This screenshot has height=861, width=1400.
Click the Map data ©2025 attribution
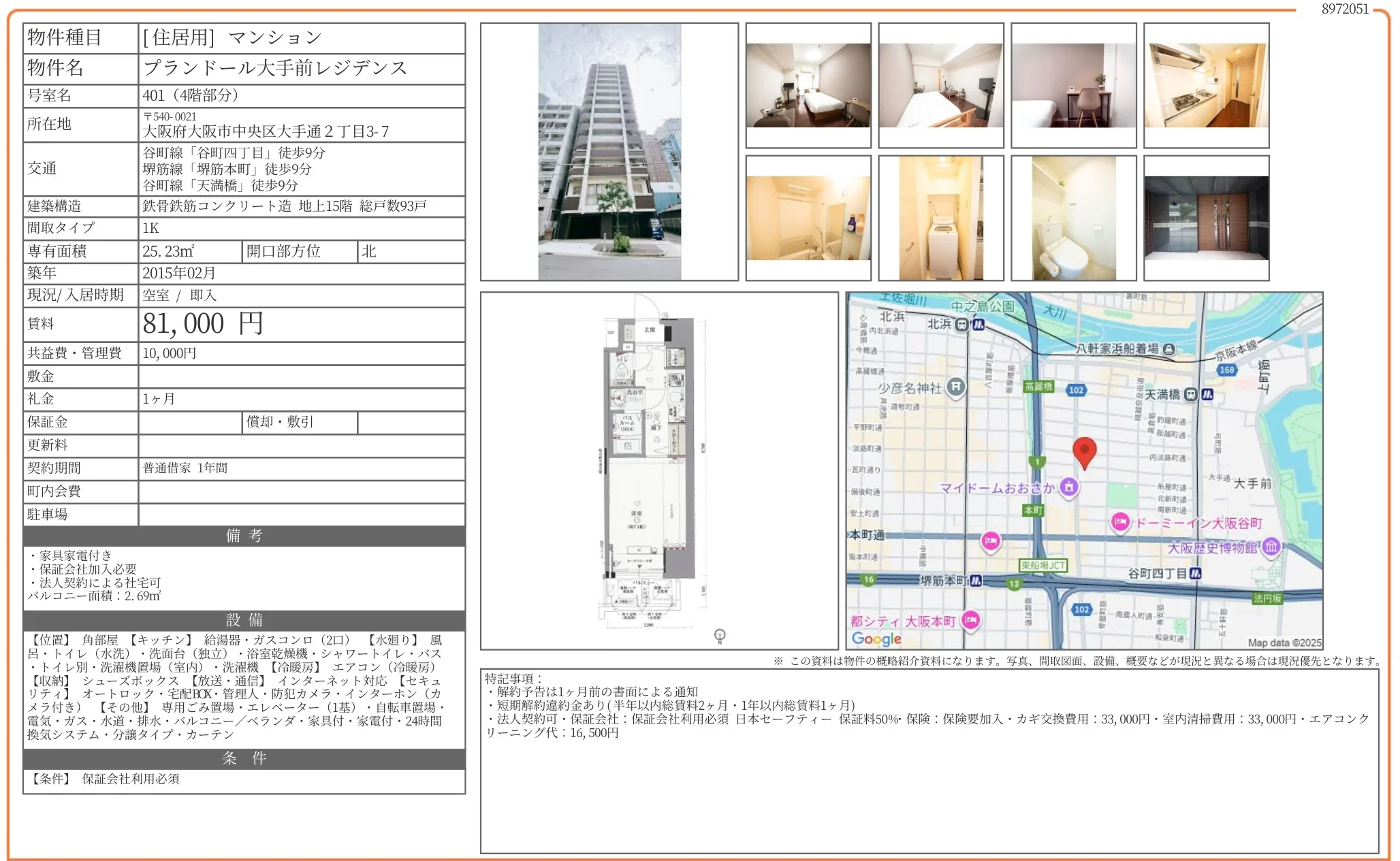pos(1284,643)
